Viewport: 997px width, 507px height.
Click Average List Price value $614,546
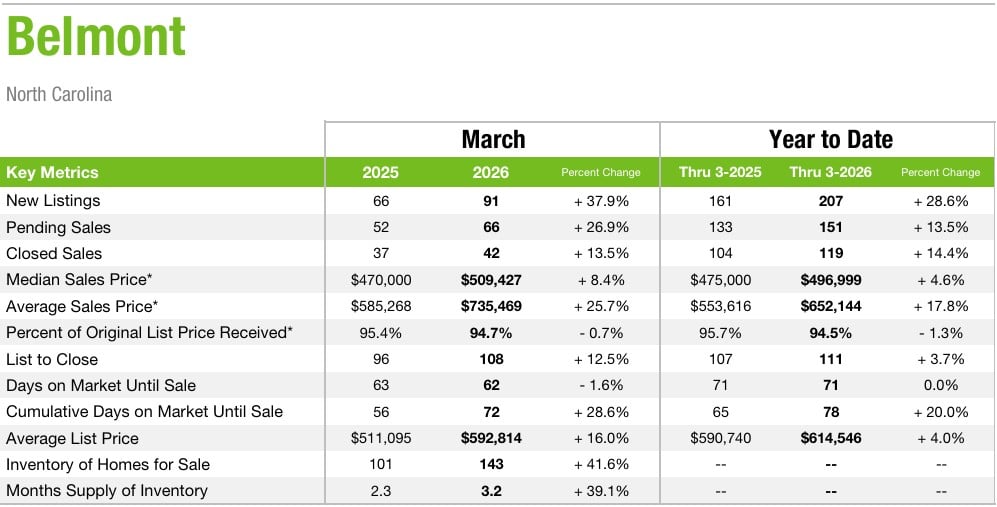[x=829, y=438]
